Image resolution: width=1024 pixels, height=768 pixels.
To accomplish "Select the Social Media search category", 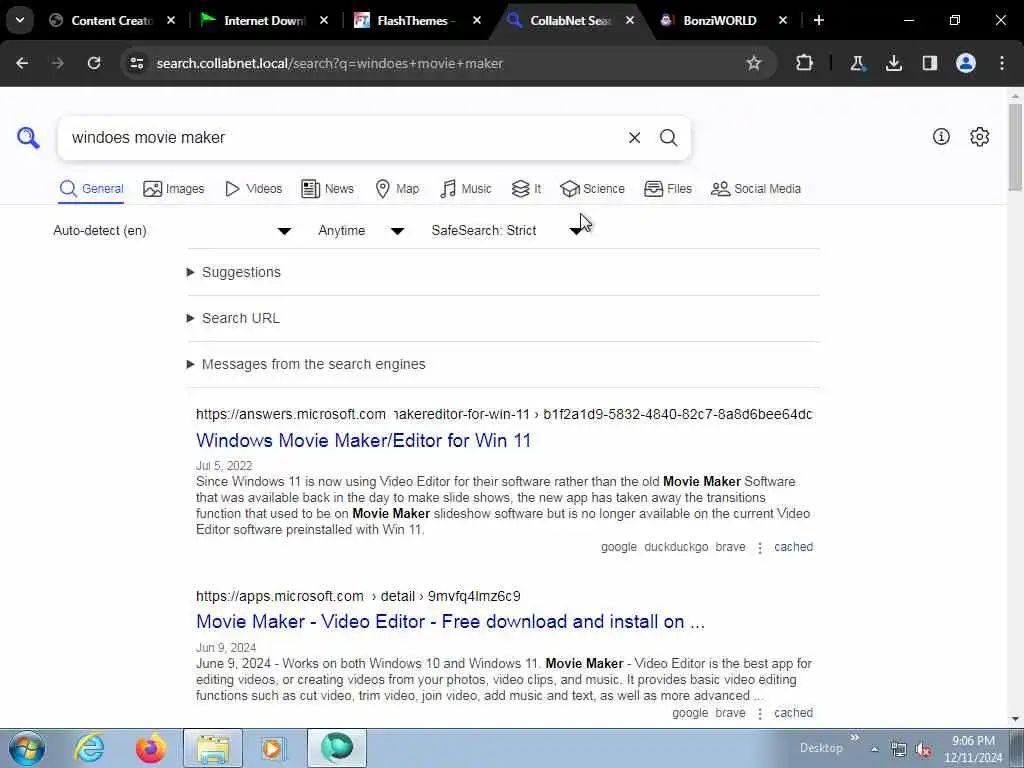I will [x=756, y=189].
